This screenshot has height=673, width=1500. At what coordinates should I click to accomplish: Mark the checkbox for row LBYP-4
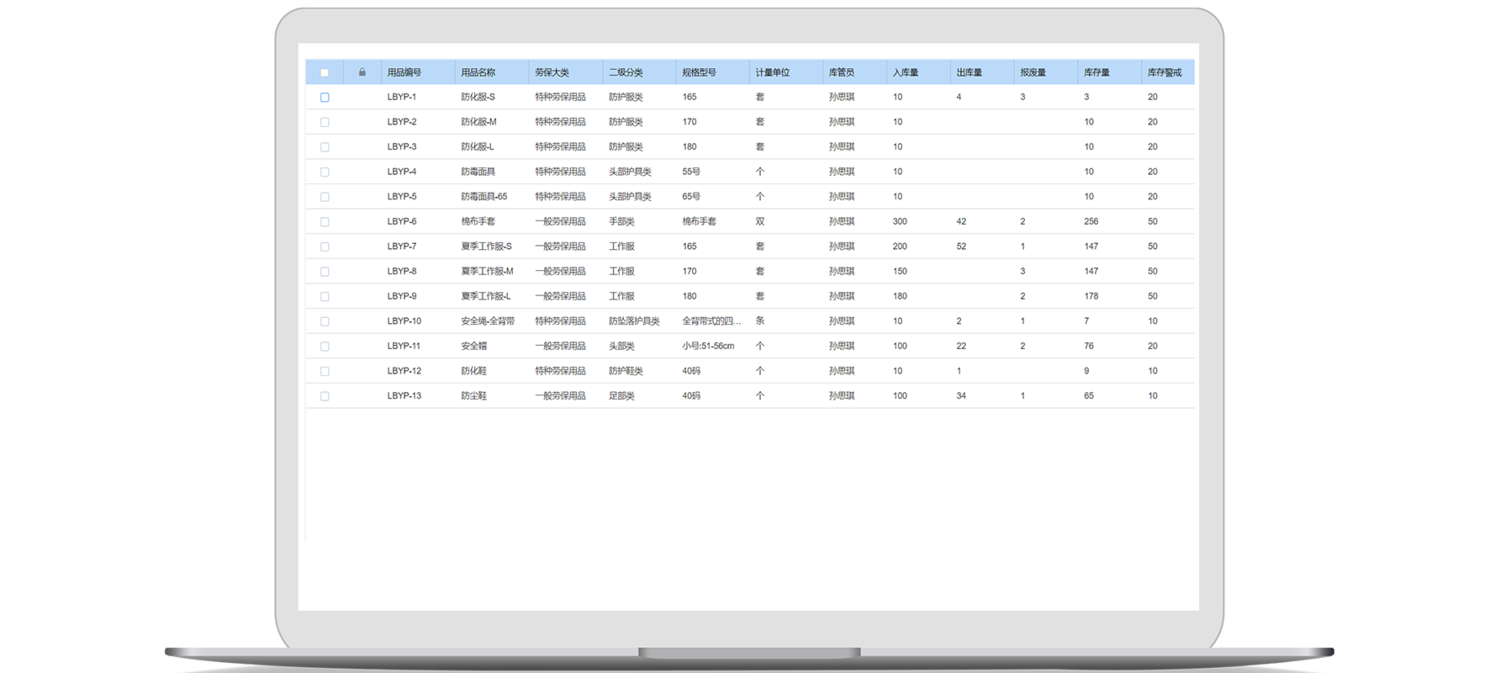tap(324, 172)
